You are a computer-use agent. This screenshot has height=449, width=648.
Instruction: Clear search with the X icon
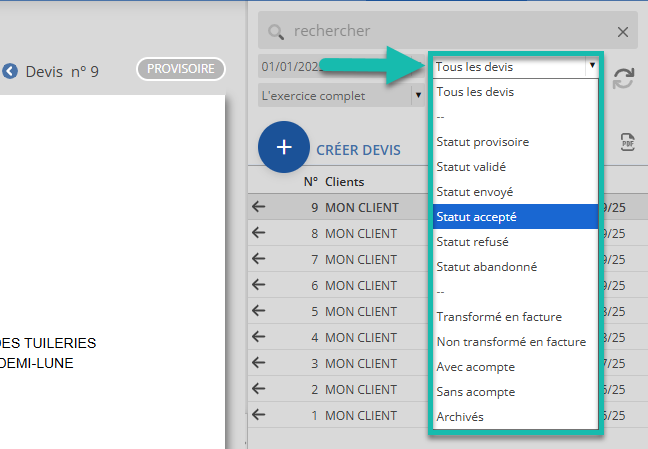(623, 32)
